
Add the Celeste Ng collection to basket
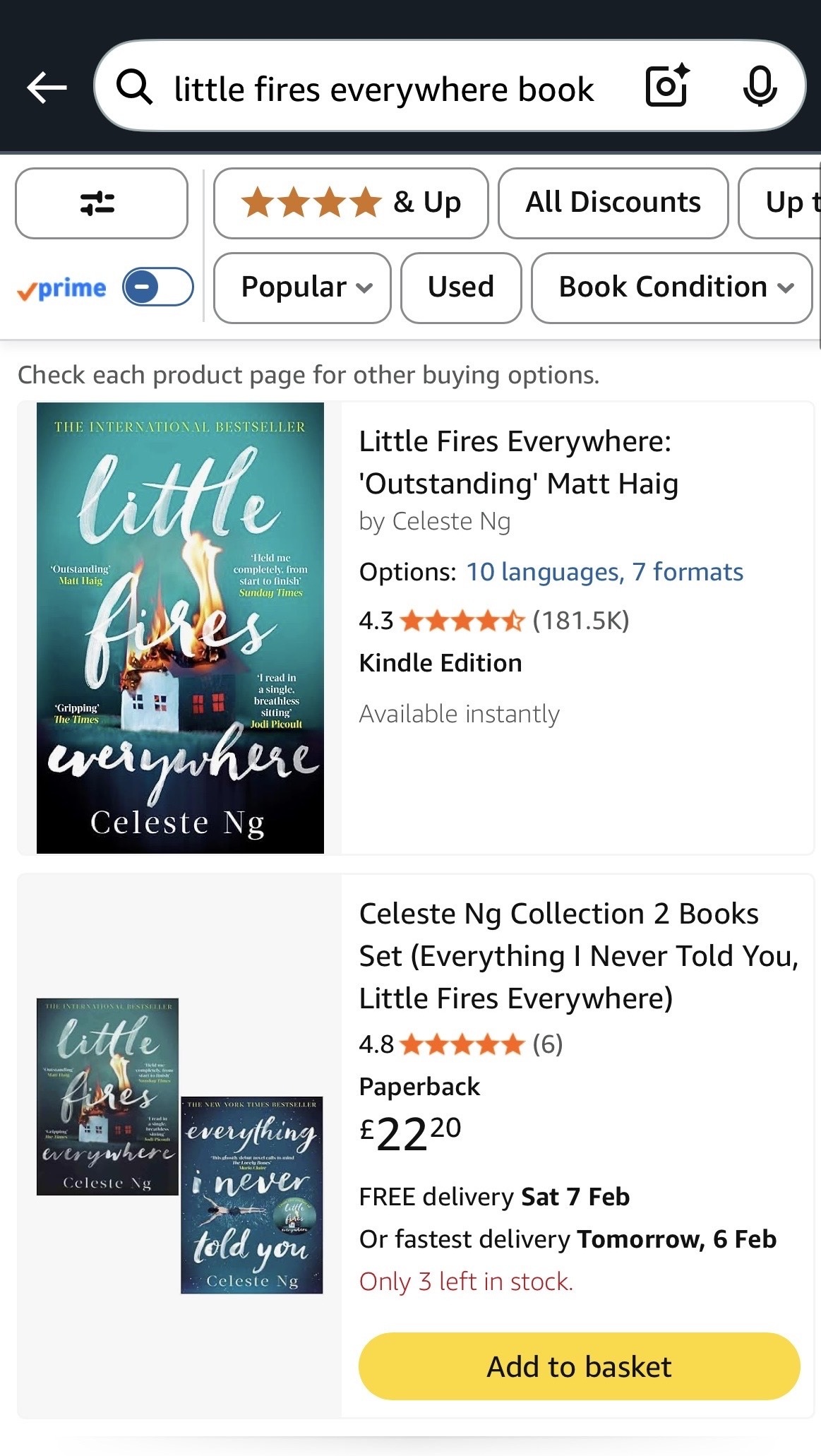click(x=578, y=1367)
